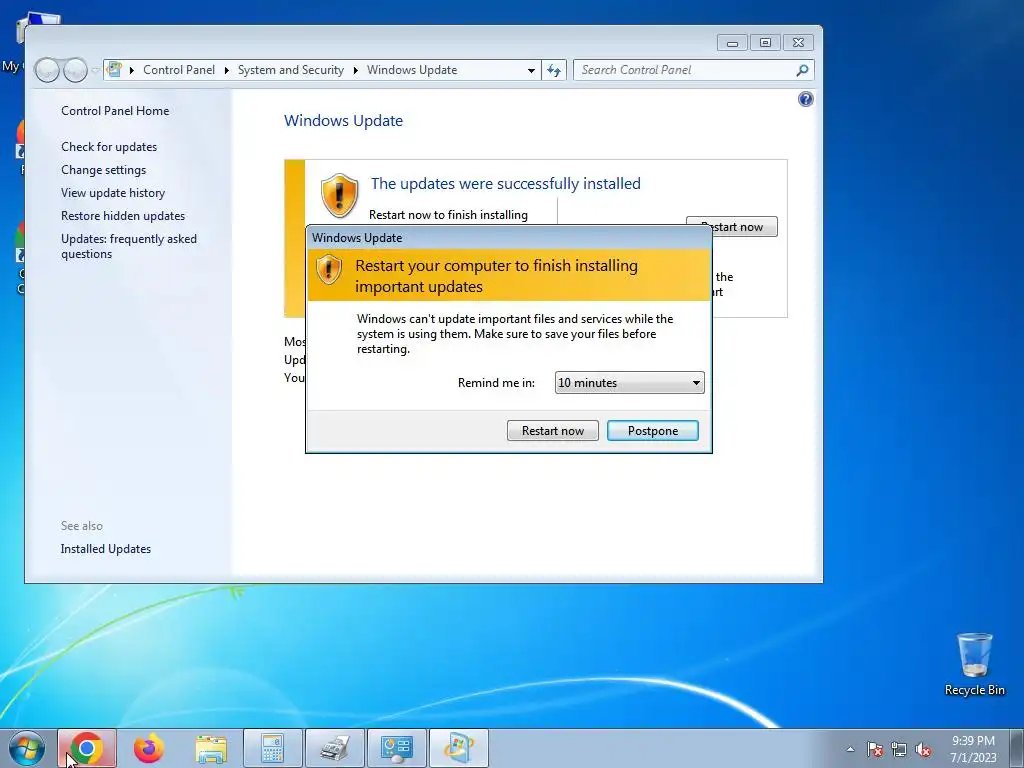This screenshot has width=1024, height=768.
Task: Open Windows Explorer folder icon in taskbar
Action: pos(211,748)
